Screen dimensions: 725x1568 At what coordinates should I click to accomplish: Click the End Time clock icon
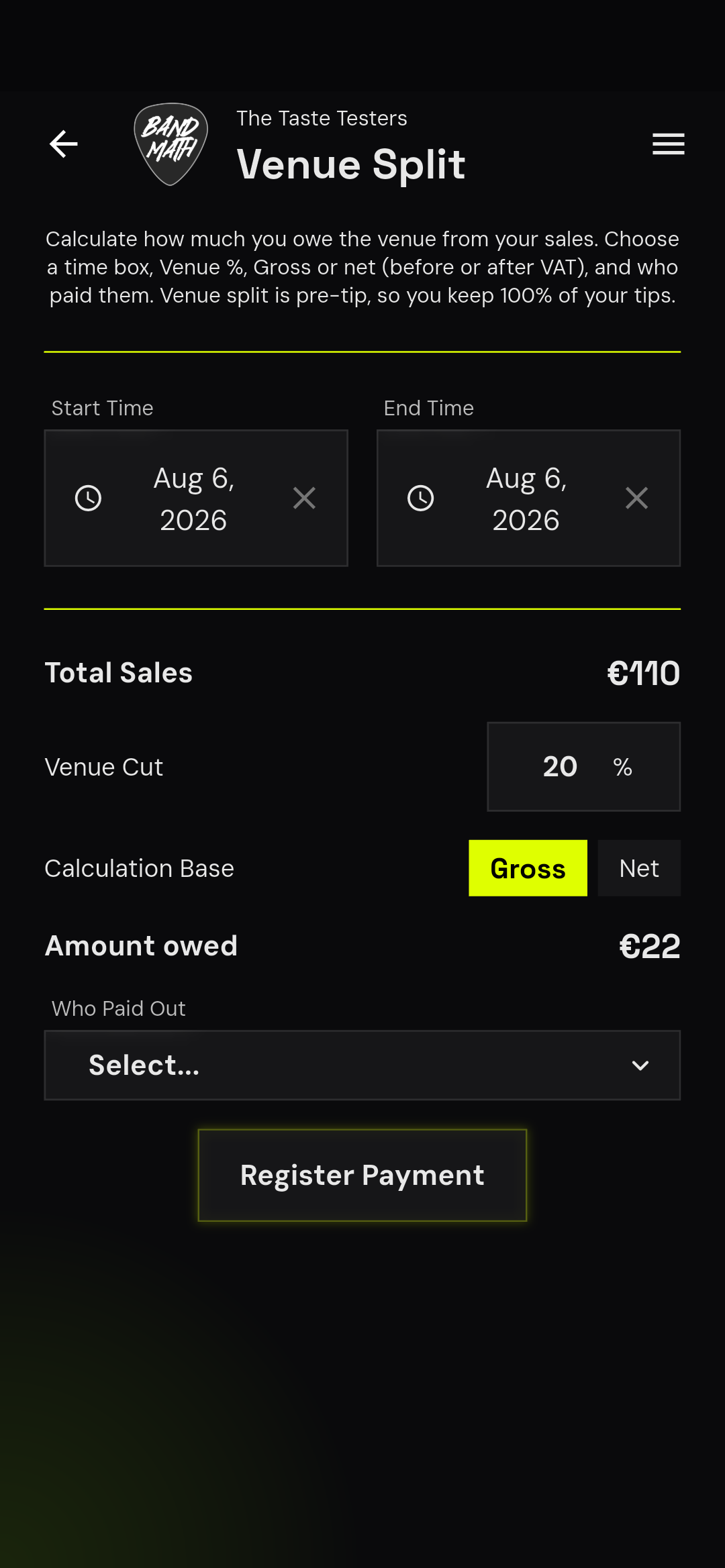click(x=421, y=499)
